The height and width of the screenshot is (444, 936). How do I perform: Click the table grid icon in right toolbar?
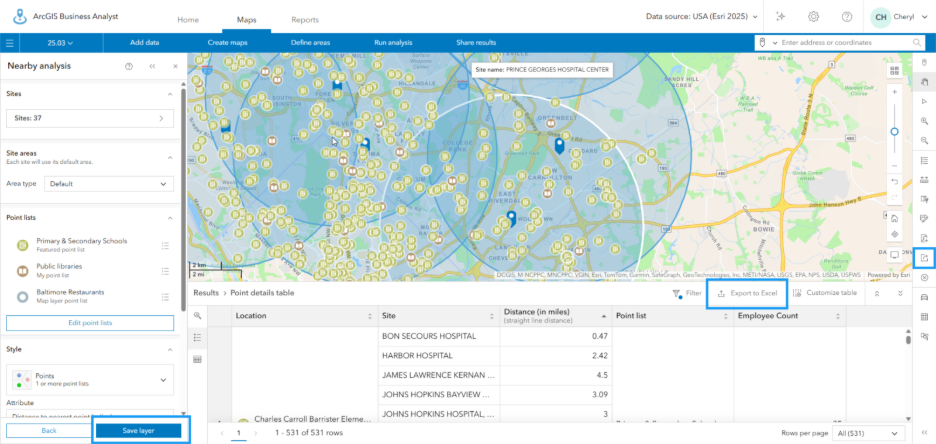(925, 316)
